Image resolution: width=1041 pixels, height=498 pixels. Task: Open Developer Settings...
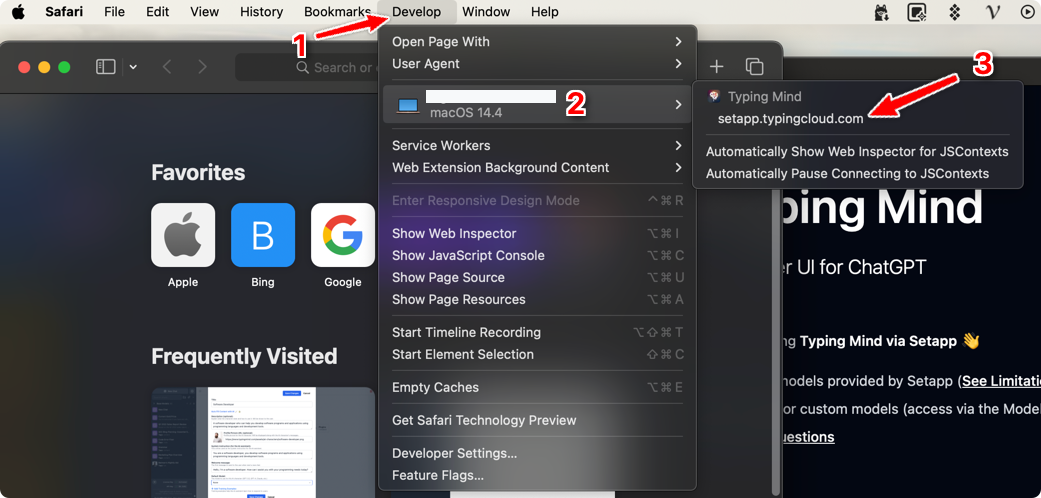click(x=537, y=454)
